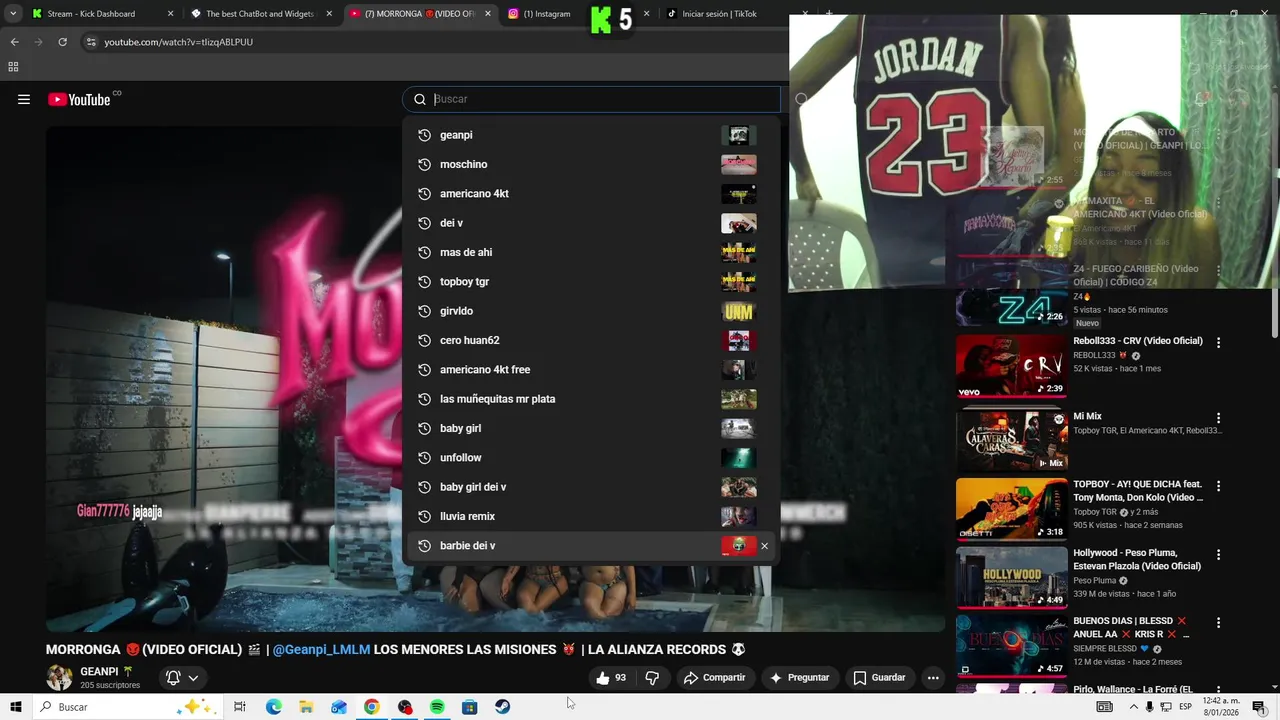Like the video with thumbs up
1280x720 pixels.
[611, 678]
